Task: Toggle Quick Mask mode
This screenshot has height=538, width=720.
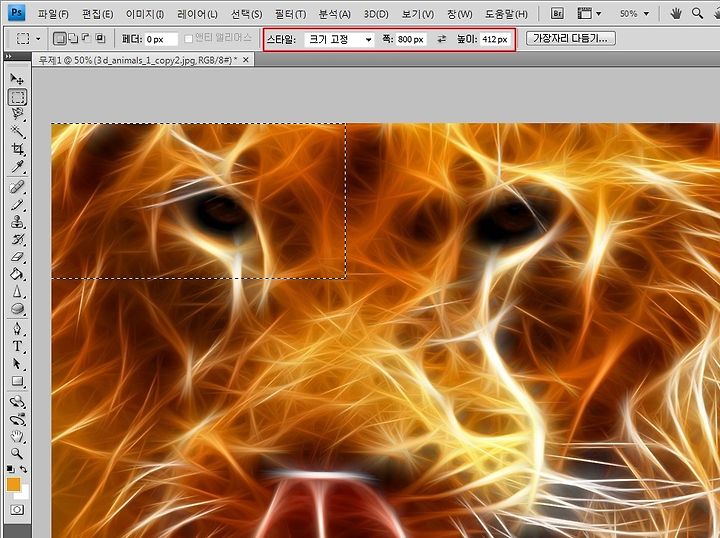Action: (17, 510)
